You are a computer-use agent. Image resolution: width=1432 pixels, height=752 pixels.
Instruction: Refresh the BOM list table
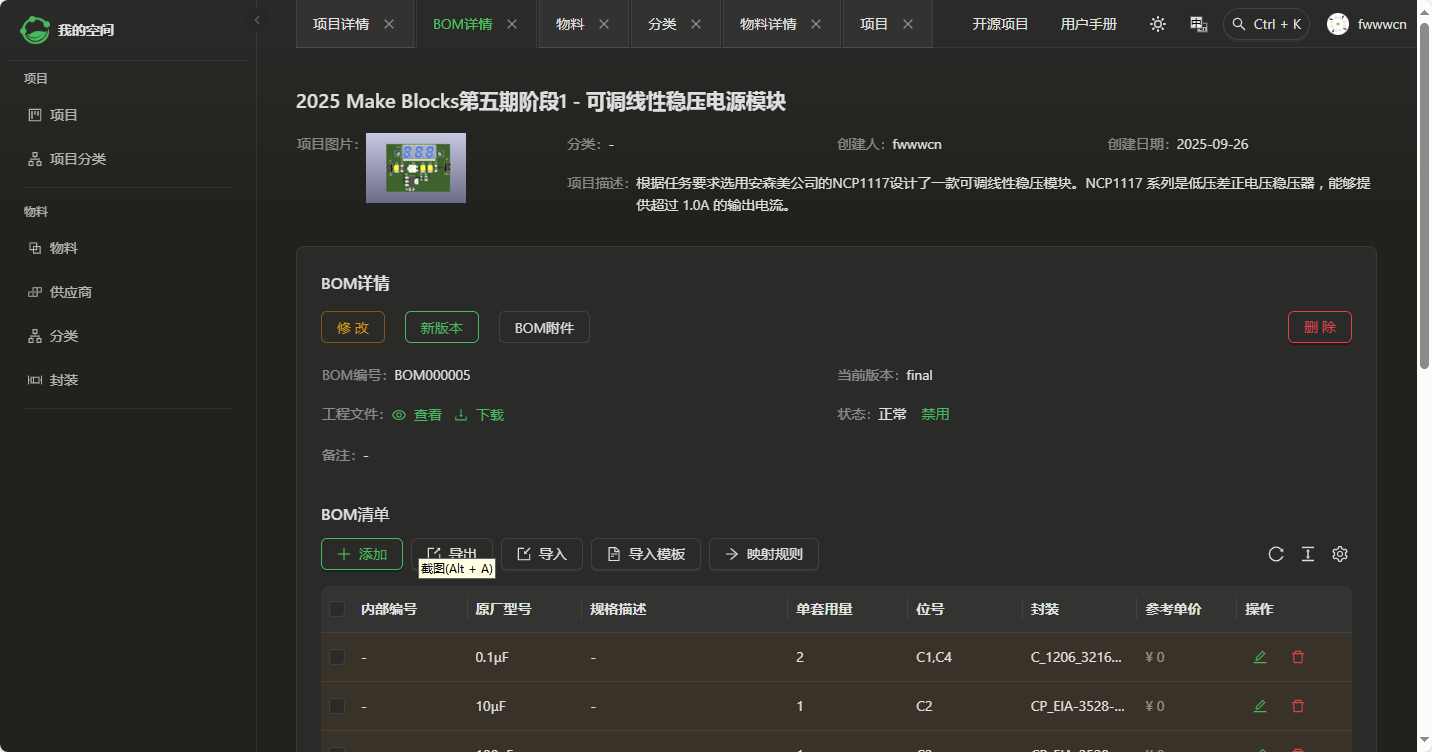point(1276,554)
